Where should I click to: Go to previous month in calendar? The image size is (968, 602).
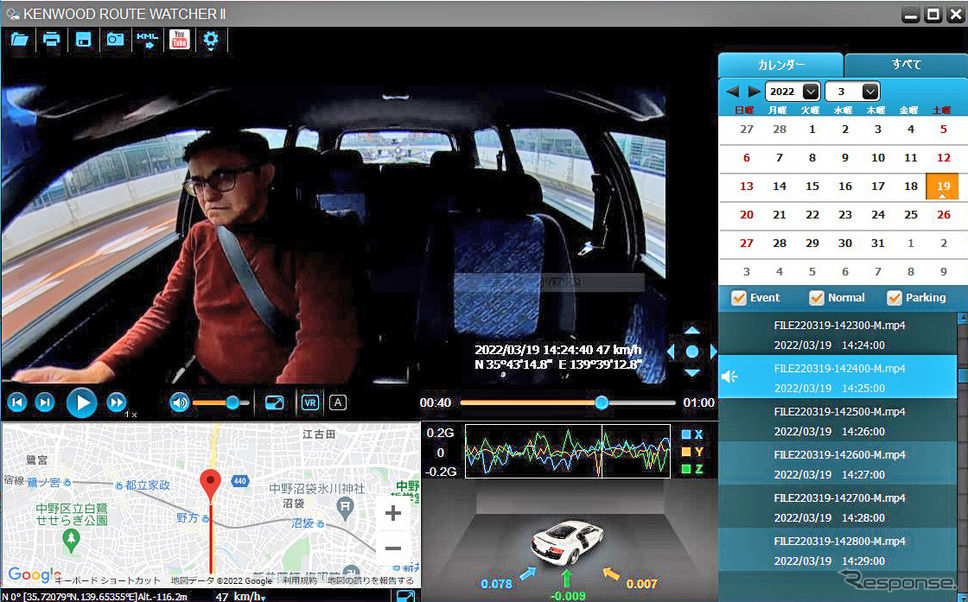733,91
